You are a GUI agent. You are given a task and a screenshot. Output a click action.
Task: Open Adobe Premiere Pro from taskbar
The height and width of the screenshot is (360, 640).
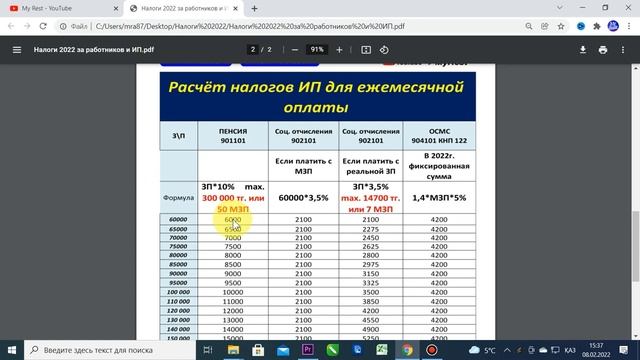point(308,350)
